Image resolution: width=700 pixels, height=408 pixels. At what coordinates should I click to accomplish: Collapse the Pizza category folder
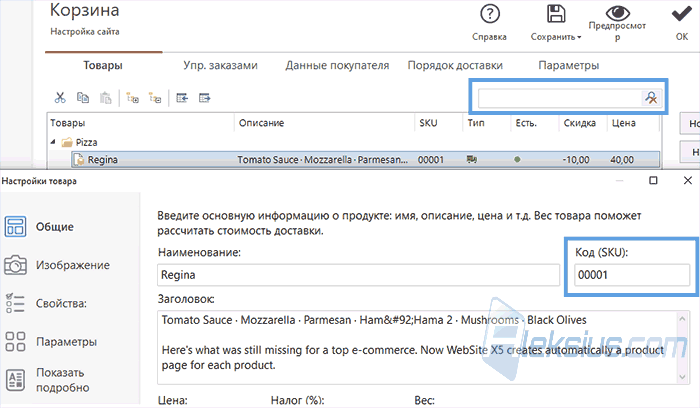[x=53, y=142]
